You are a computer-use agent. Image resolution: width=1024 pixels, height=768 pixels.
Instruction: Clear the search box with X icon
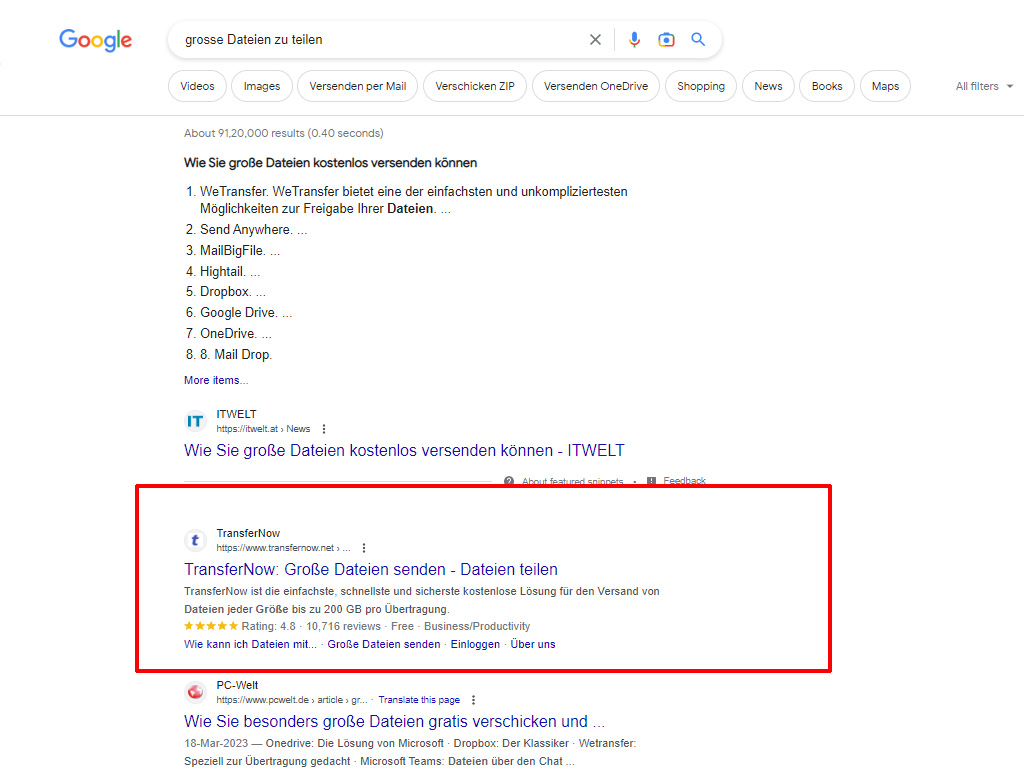(595, 40)
